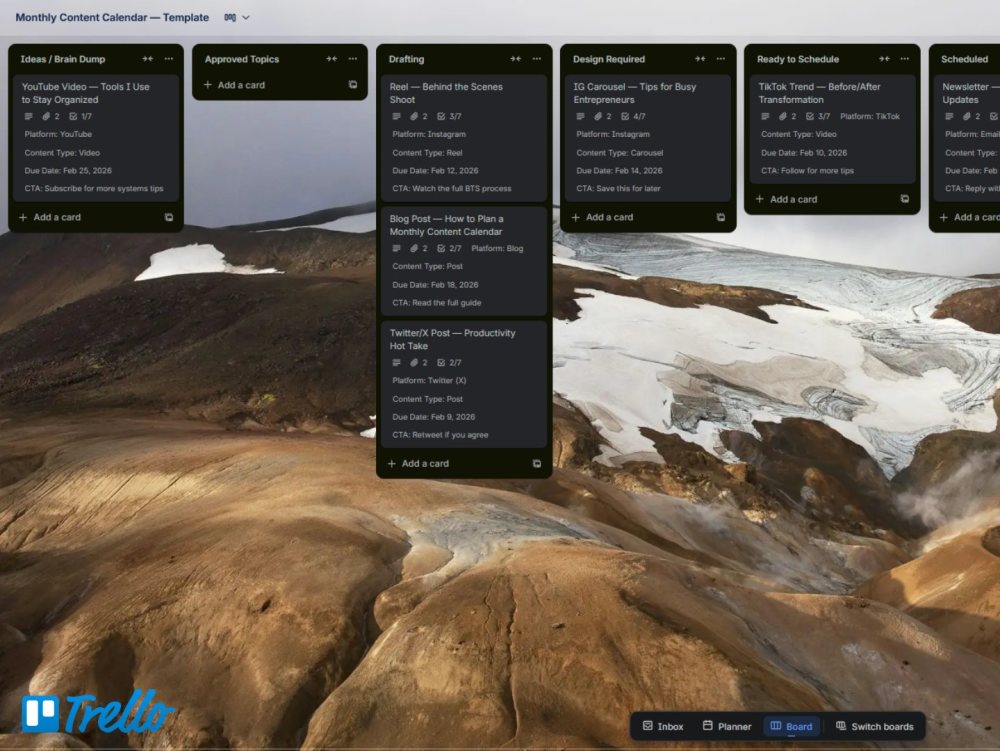Click checklist 4/7 badge on IG Carousel card
Screen dimensions: 1000x751
pos(633,116)
